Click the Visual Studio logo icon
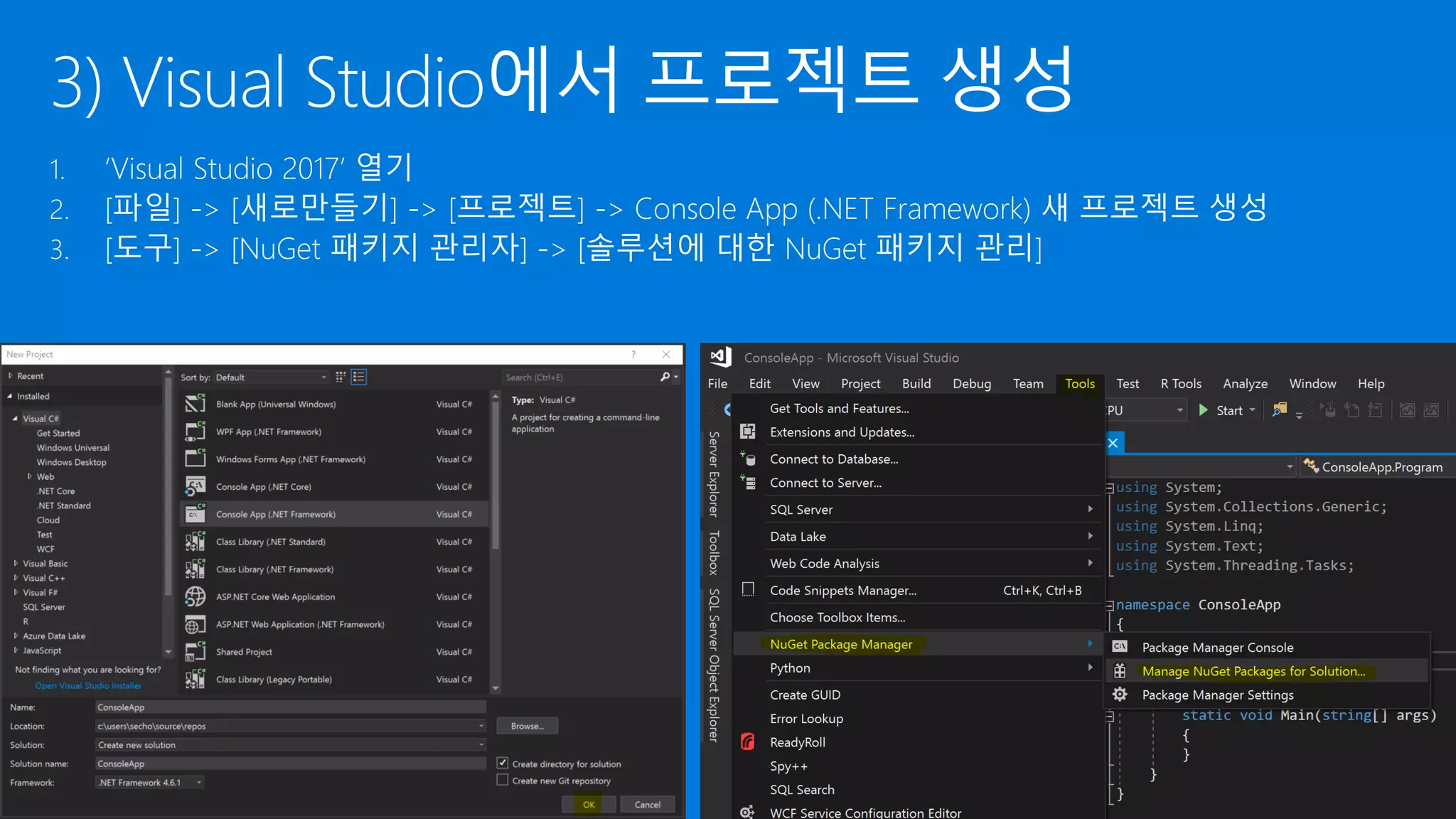1456x819 pixels. pyautogui.click(x=721, y=357)
